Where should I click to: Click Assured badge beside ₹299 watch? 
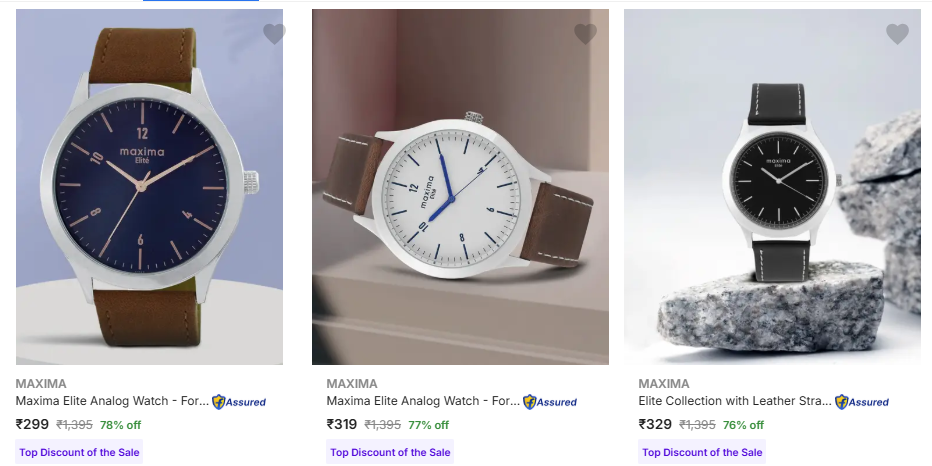239,402
